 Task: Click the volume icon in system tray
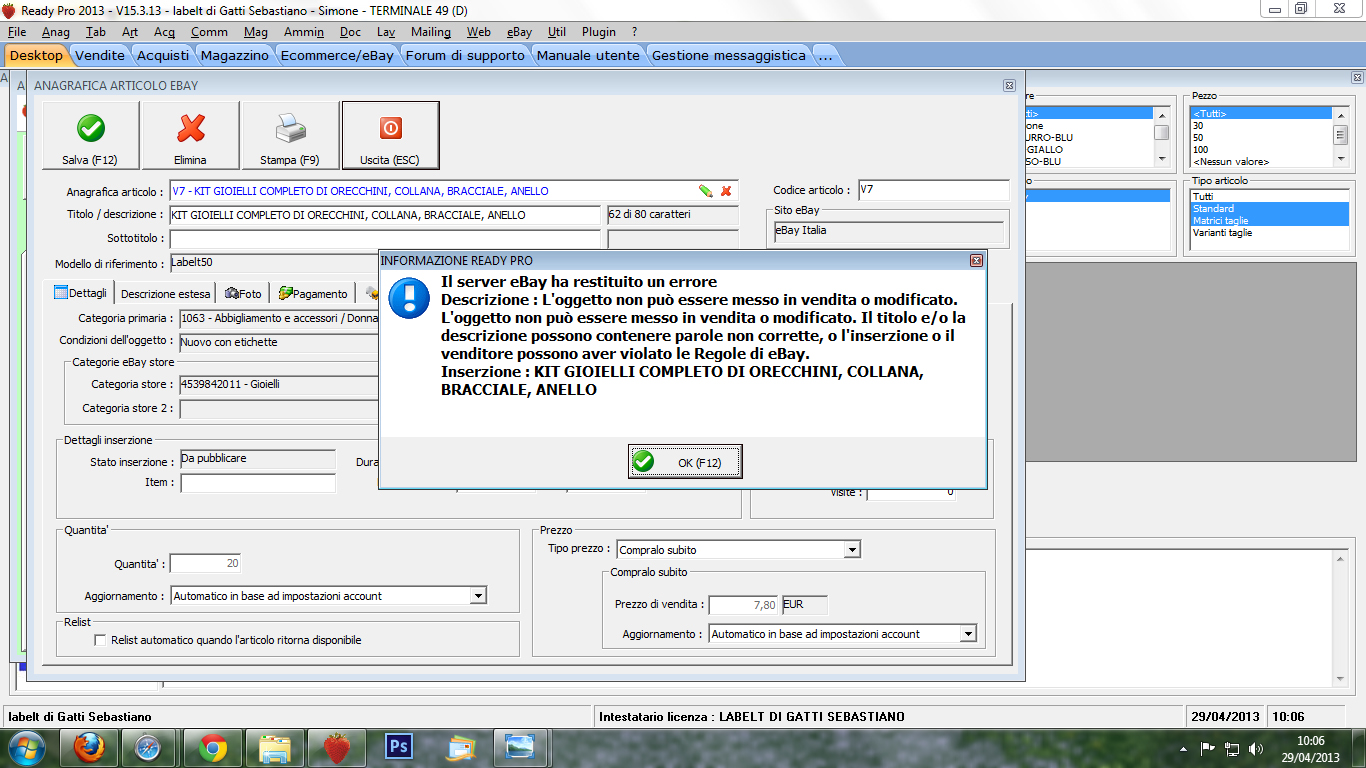pos(1258,748)
